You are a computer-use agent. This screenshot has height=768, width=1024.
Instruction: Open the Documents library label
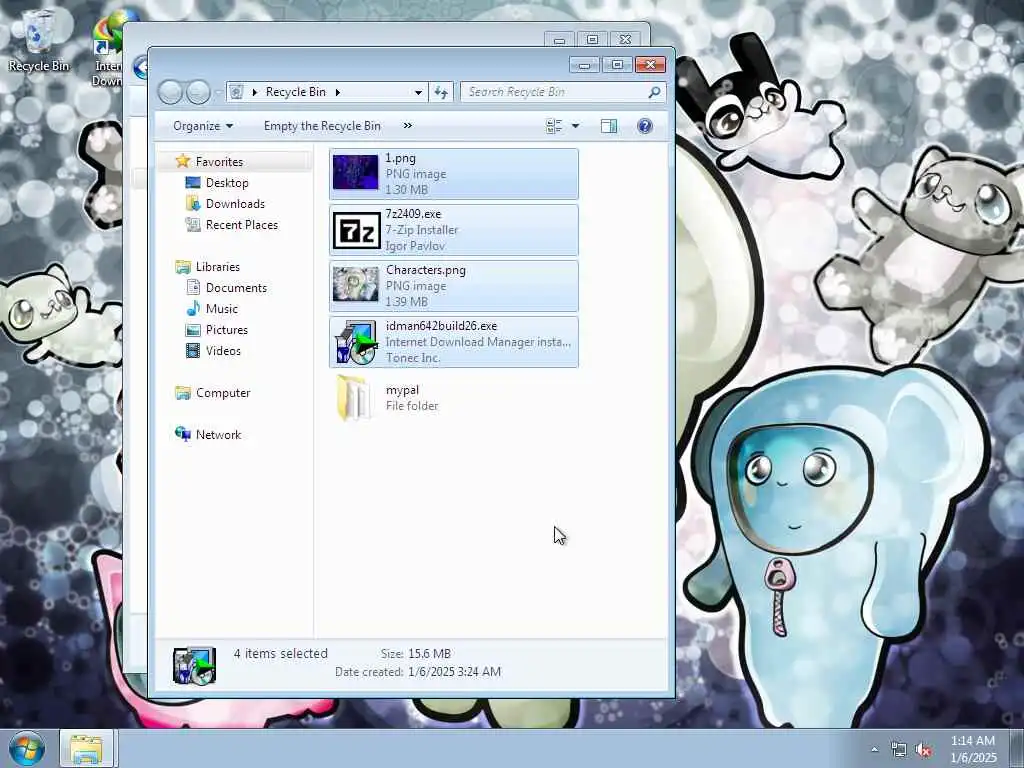(236, 287)
